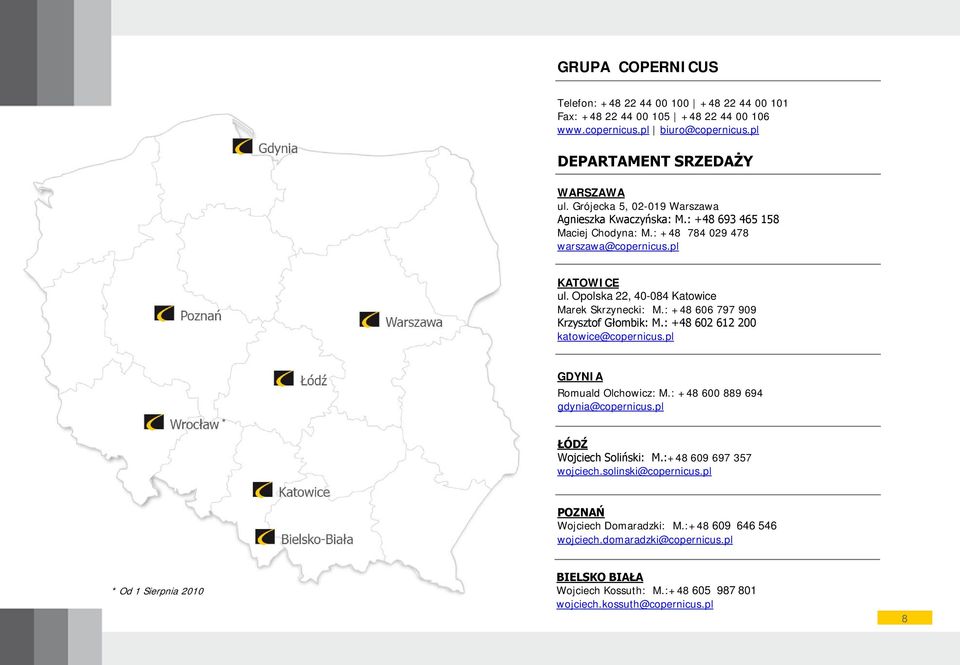Click the Fax number line
This screenshot has width=960, height=665.
point(663,116)
